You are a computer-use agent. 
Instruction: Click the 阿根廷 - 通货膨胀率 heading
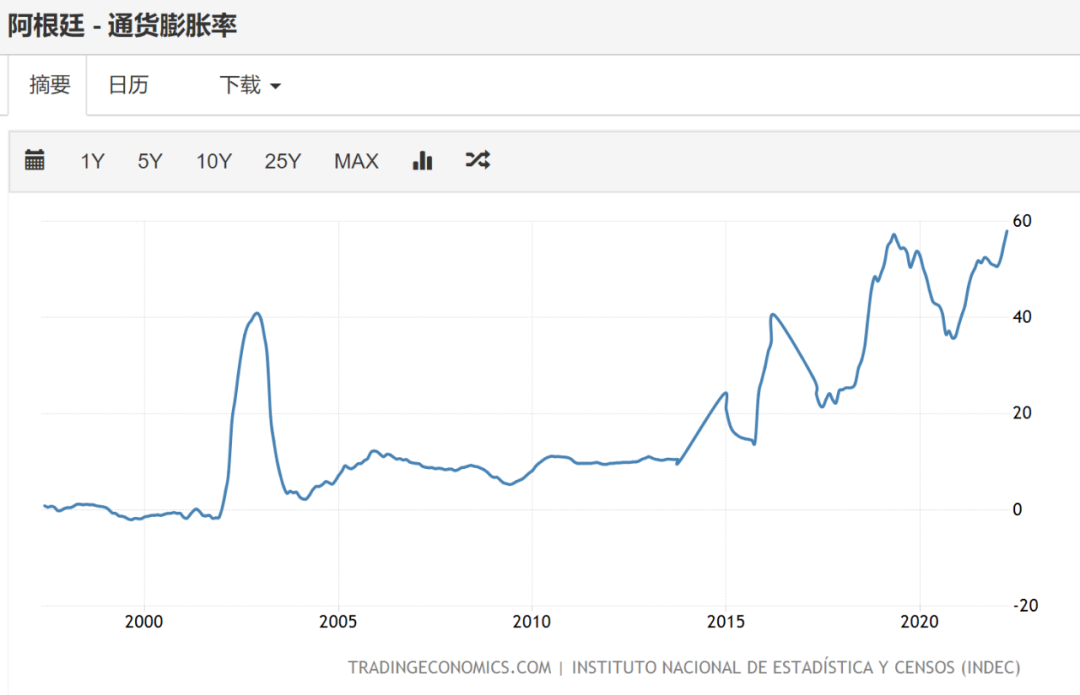(x=123, y=26)
